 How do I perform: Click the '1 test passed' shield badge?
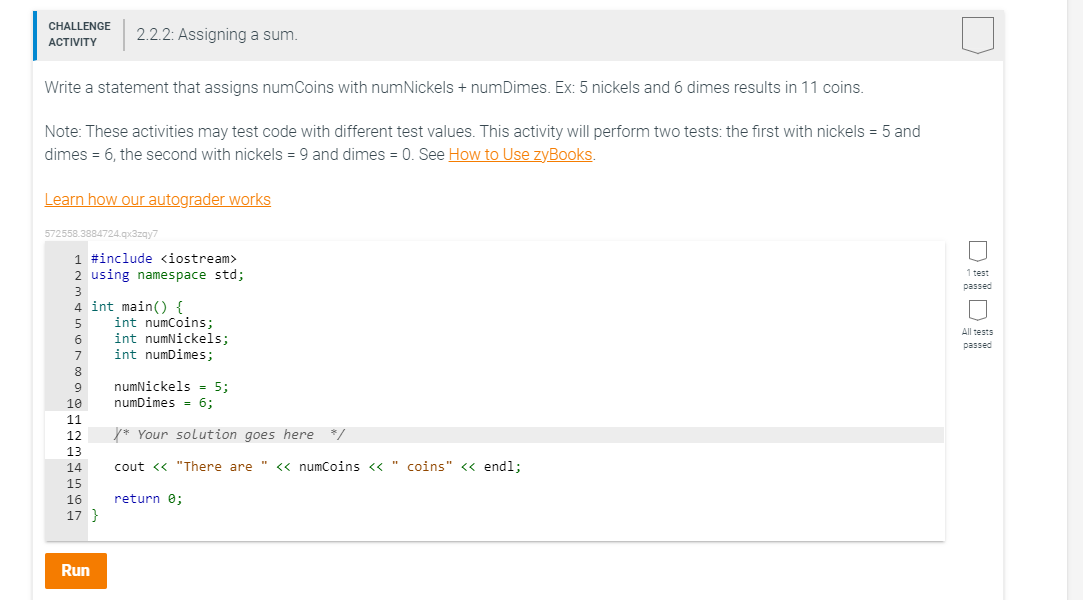[x=977, y=251]
